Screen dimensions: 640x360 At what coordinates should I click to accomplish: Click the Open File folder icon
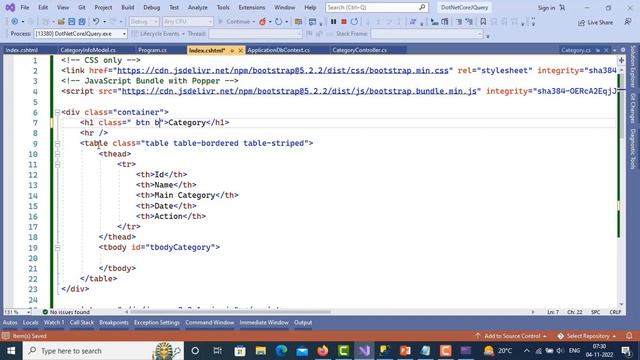61,22
